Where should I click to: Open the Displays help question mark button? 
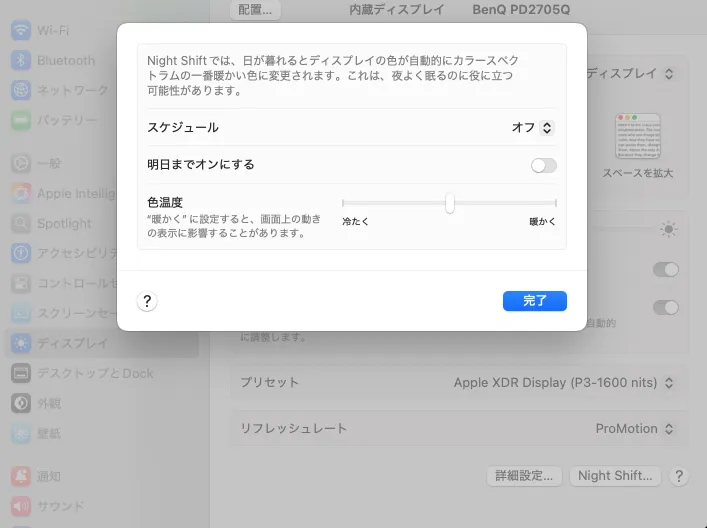pyautogui.click(x=679, y=476)
